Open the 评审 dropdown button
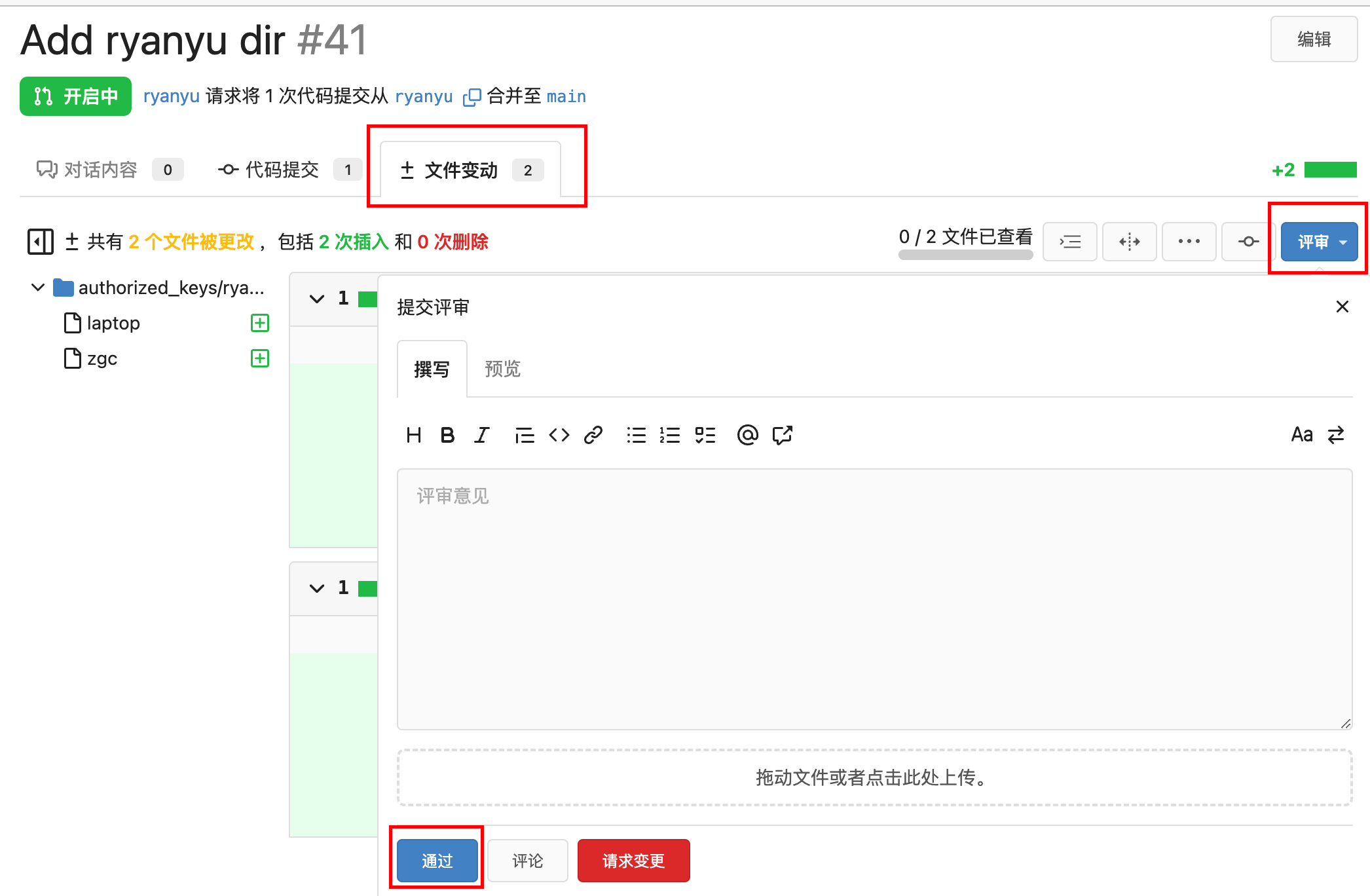This screenshot has height=896, width=1370. (1319, 242)
